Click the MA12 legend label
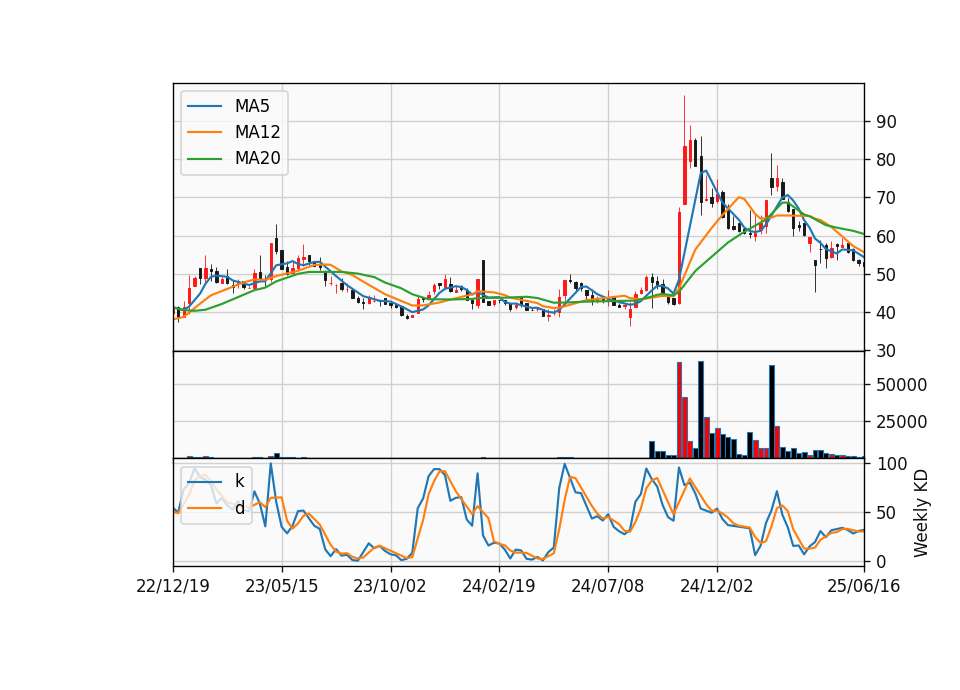This screenshot has width=960, height=690. click(x=257, y=132)
